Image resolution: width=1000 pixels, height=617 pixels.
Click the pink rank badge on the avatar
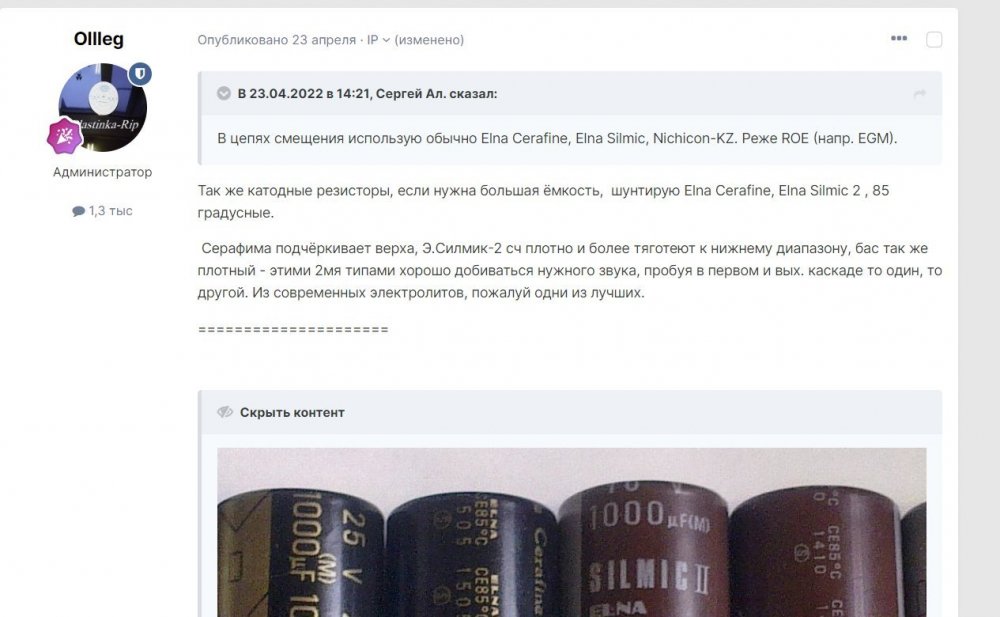[x=64, y=136]
